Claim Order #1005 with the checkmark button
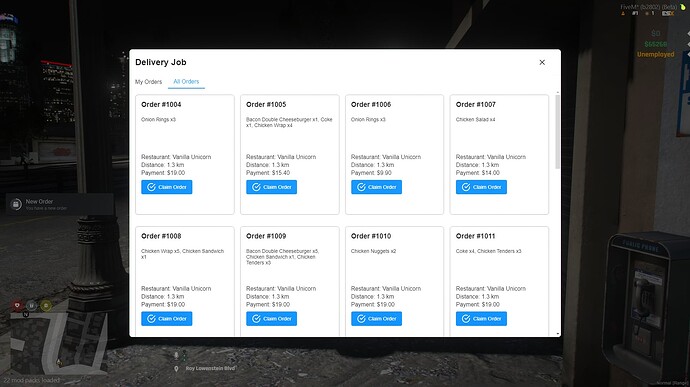 [x=271, y=187]
